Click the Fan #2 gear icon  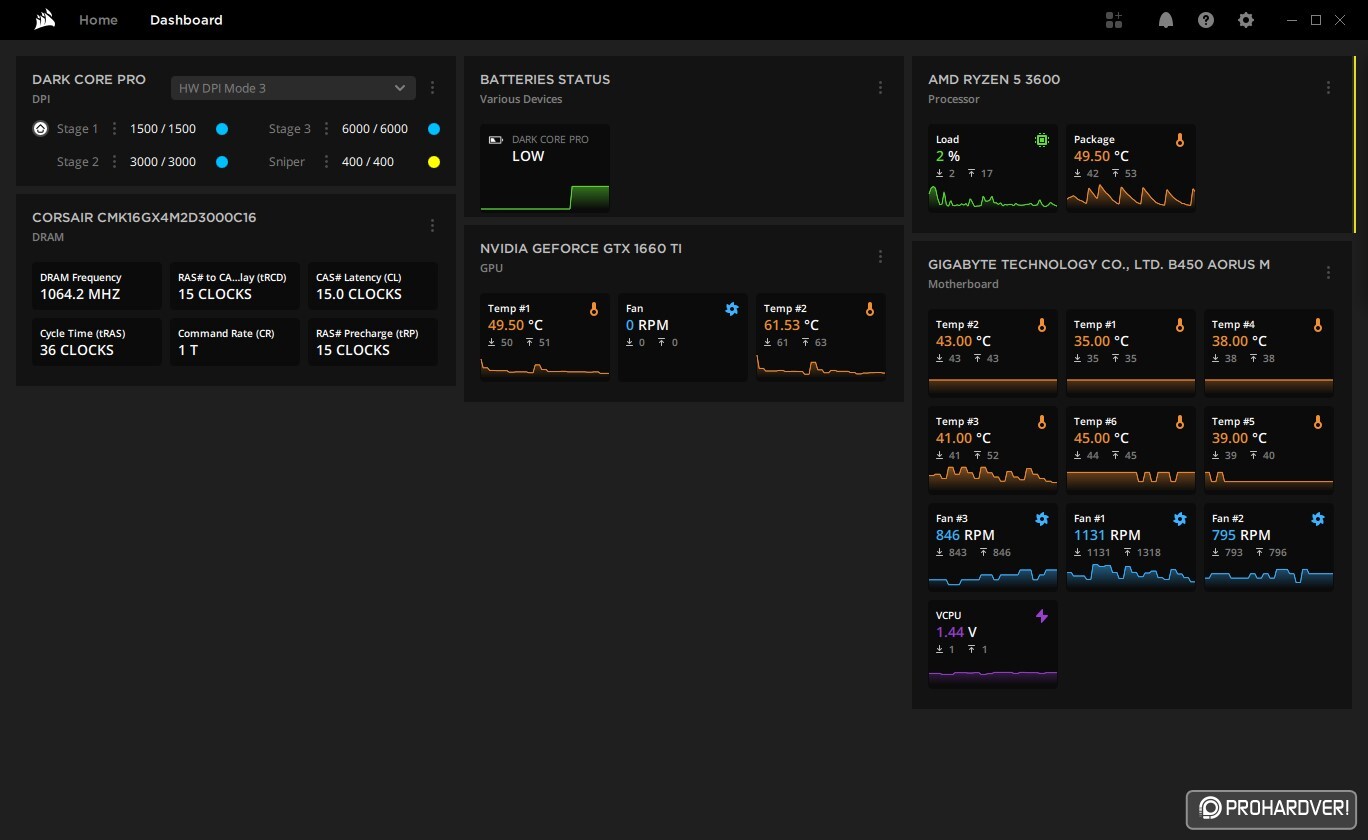1318,520
